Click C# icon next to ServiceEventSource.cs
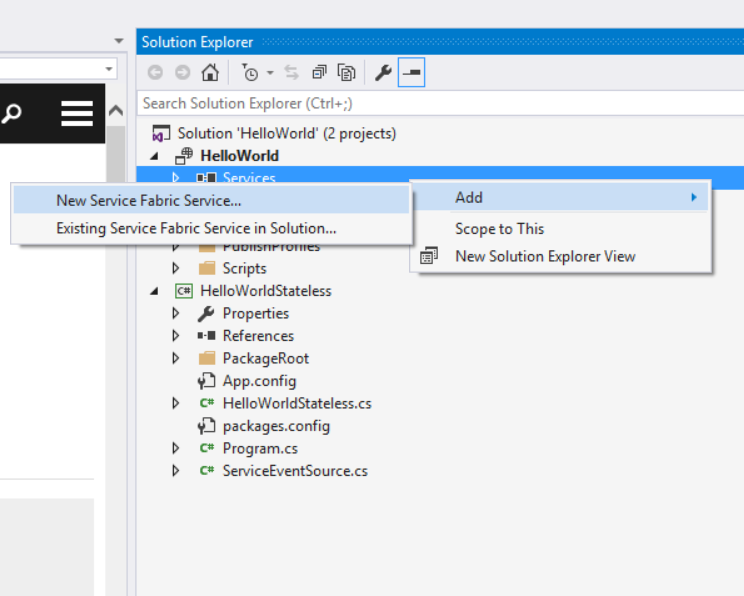The width and height of the screenshot is (744, 596). (207, 471)
